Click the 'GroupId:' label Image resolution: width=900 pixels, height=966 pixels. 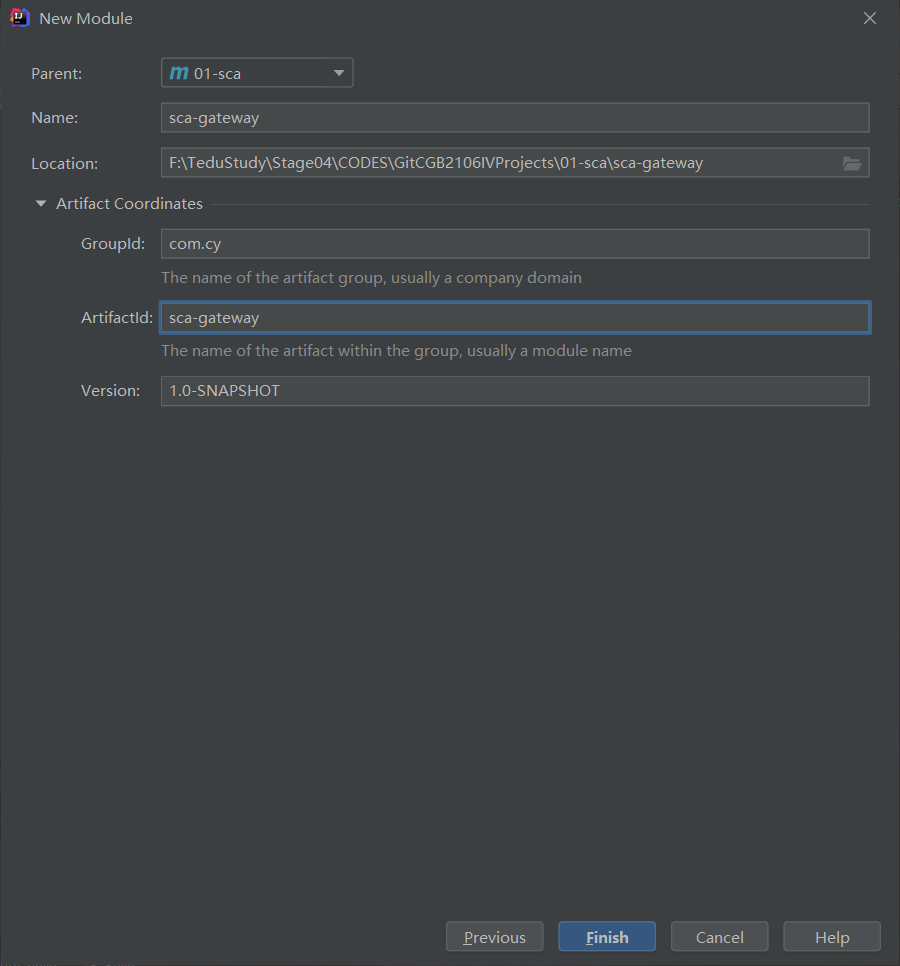tap(113, 244)
